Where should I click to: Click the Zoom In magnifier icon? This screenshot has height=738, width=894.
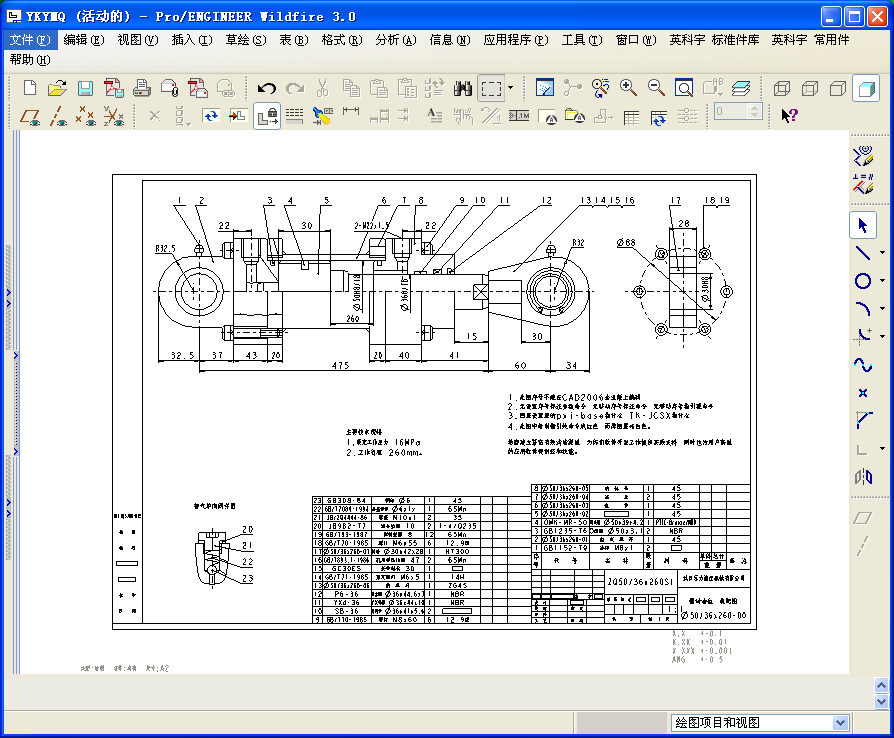[629, 88]
